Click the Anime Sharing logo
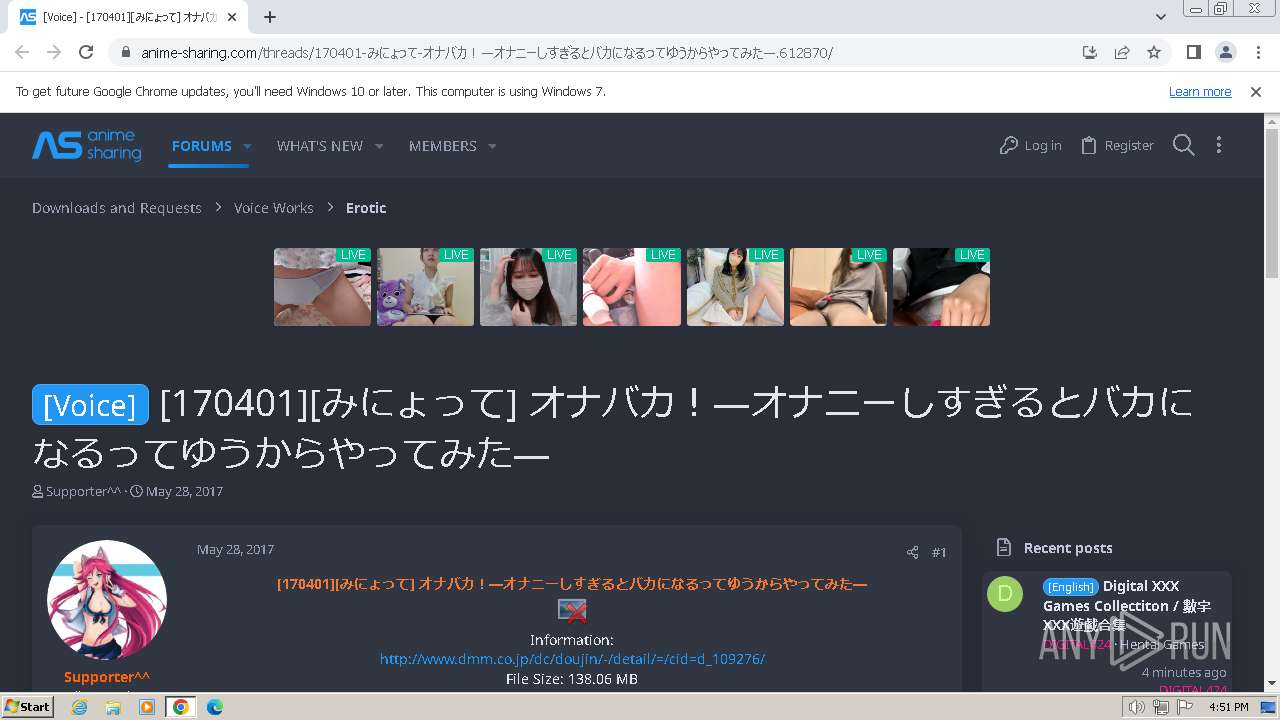 tap(87, 145)
